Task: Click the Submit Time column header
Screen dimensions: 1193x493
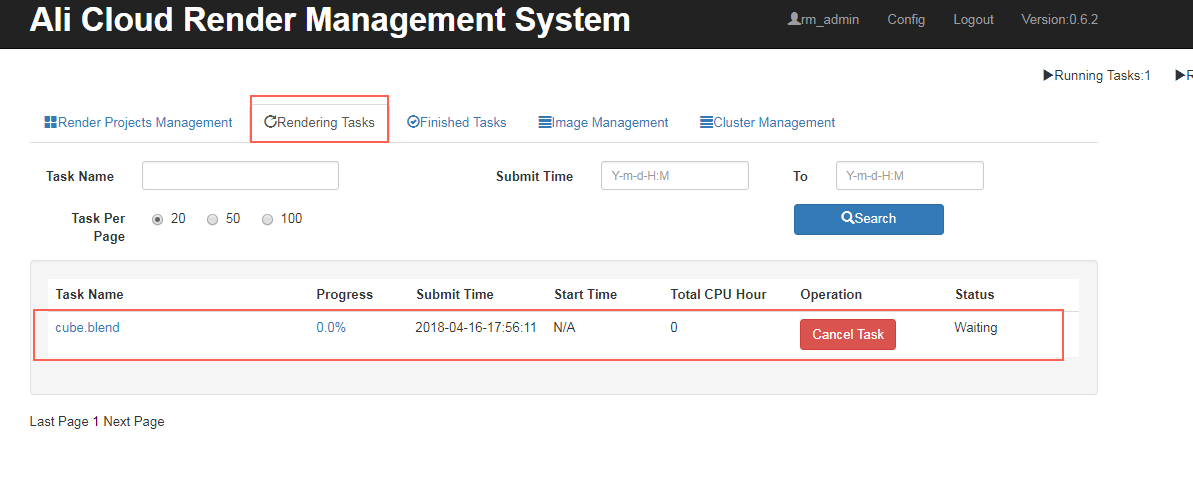Action: tap(455, 294)
